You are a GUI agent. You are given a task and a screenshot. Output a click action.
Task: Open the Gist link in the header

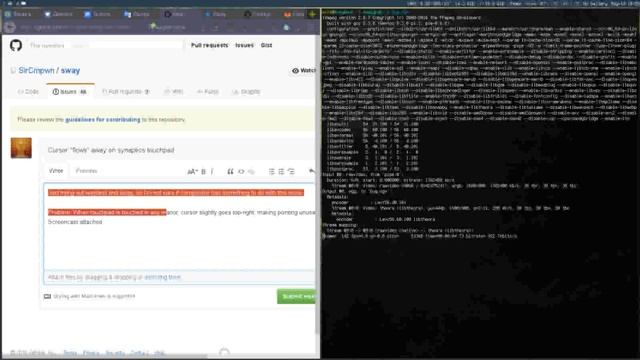267,45
